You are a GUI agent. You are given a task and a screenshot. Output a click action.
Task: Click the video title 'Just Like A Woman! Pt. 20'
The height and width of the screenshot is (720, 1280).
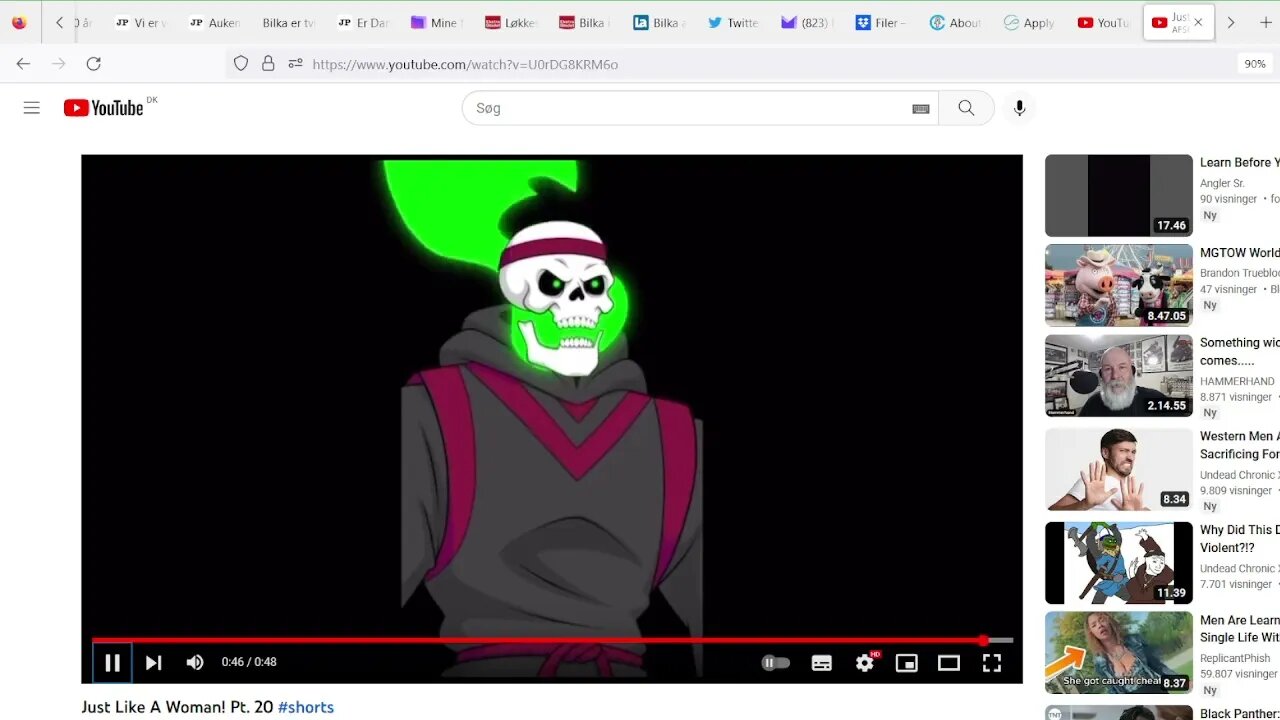point(177,707)
